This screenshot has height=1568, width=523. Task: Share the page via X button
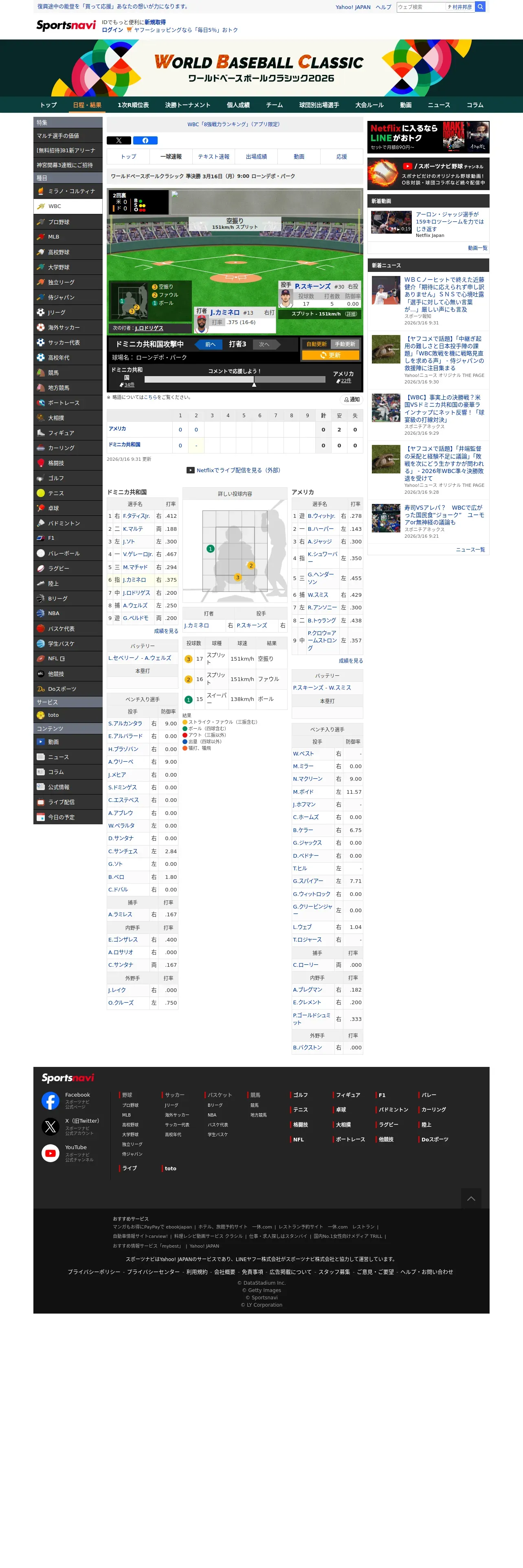coord(119,140)
